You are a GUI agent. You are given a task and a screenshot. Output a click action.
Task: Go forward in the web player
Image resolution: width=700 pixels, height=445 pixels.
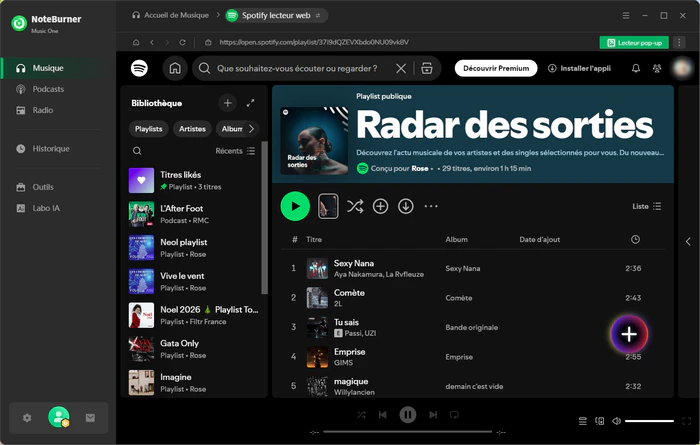pos(167,42)
